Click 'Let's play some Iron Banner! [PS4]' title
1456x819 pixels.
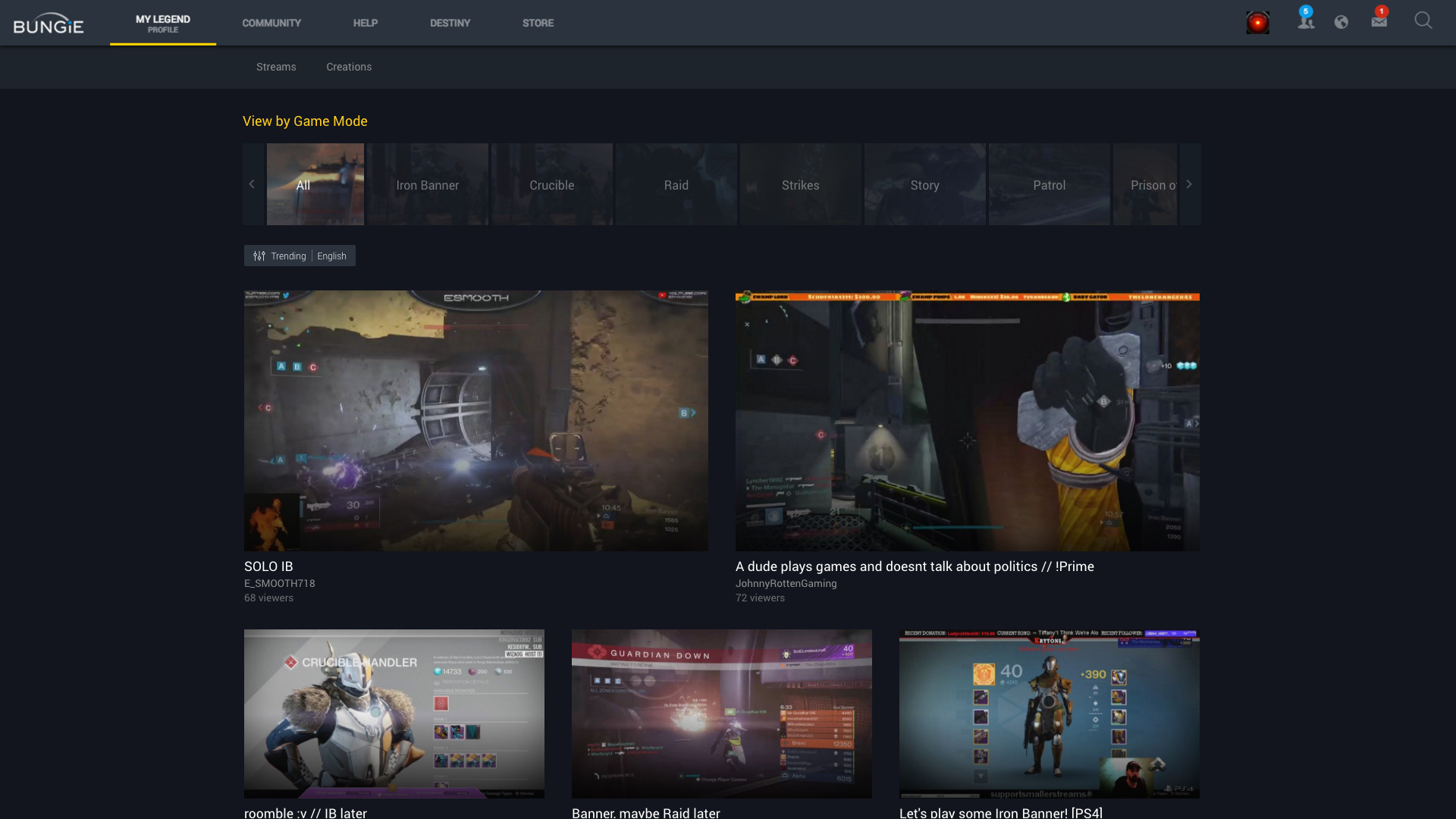[1001, 812]
